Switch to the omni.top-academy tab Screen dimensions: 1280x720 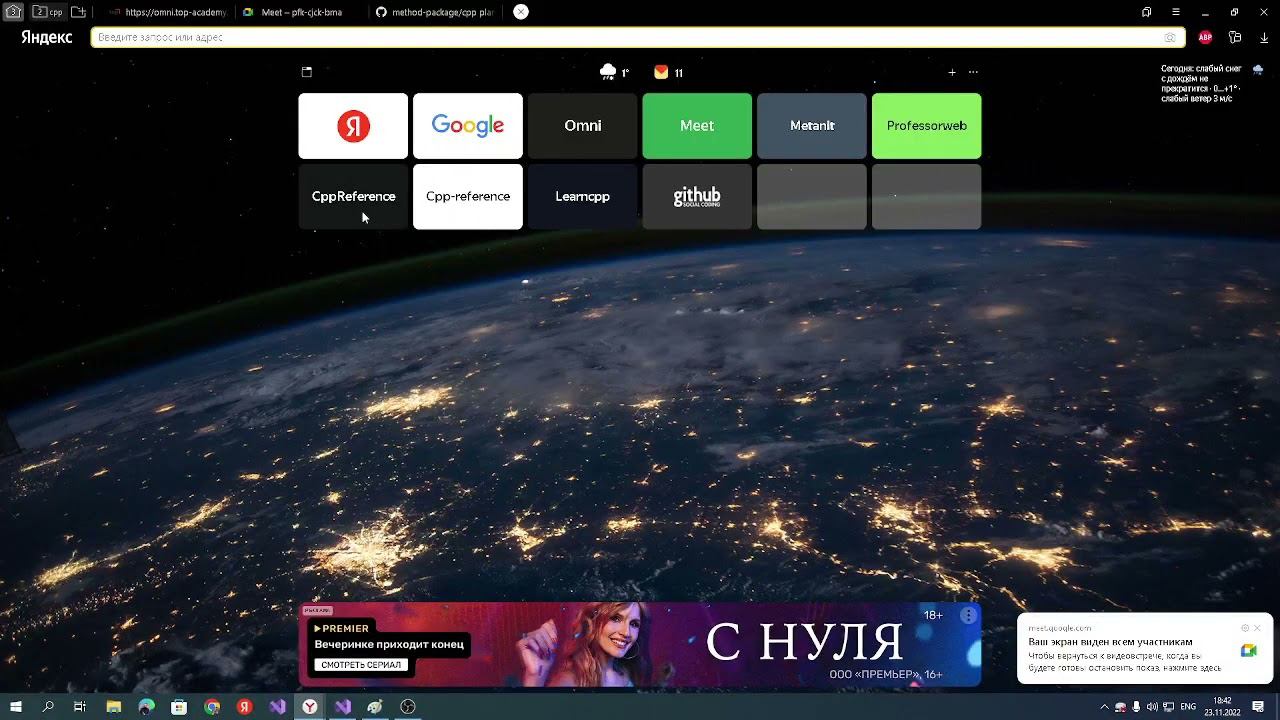coord(168,12)
